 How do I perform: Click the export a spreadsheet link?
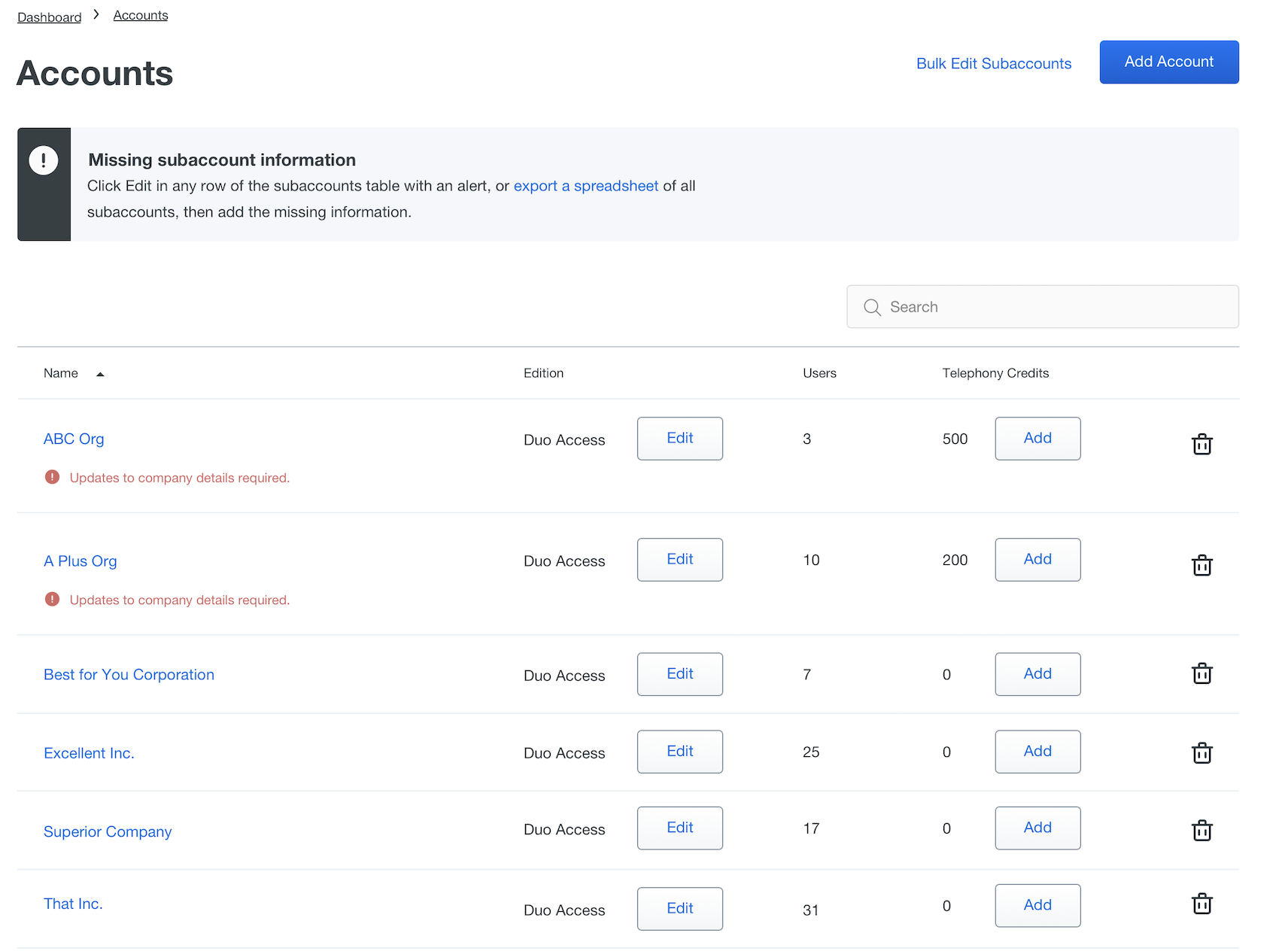(586, 186)
